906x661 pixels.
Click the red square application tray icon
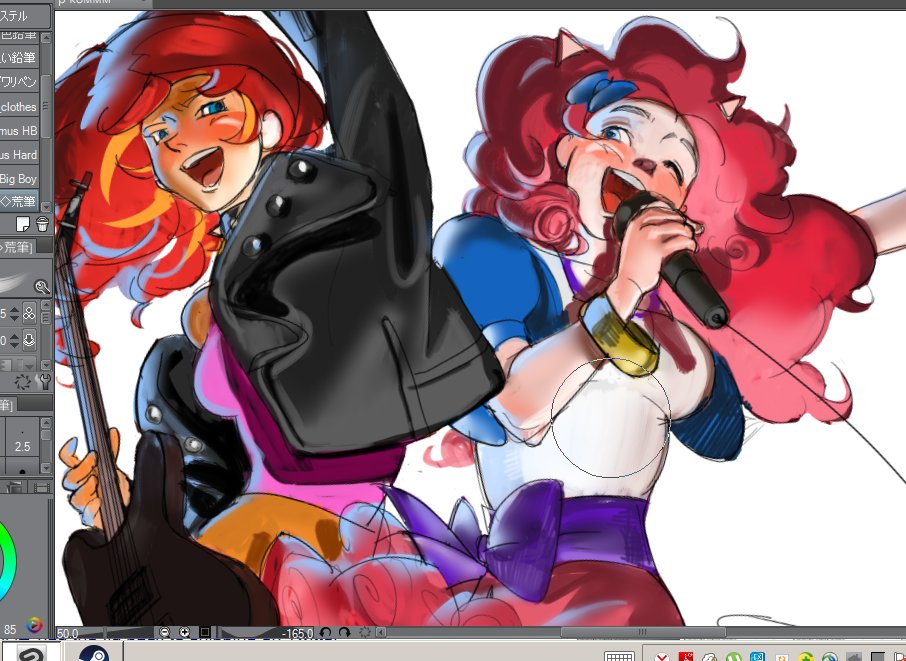[686, 657]
